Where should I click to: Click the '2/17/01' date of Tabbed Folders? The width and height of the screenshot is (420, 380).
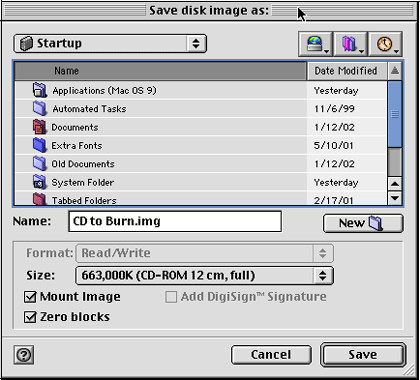333,200
